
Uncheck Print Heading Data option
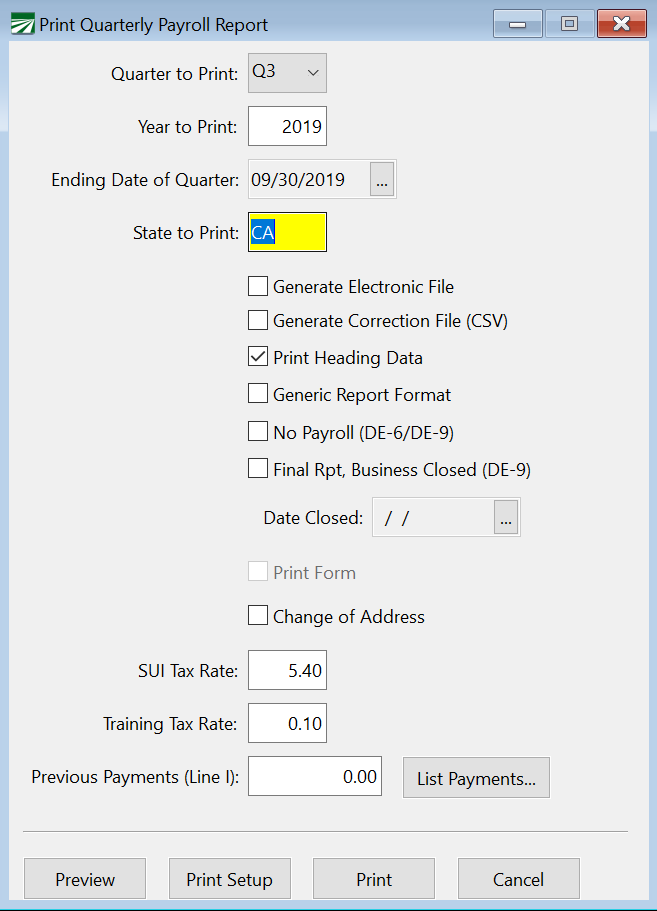click(x=258, y=357)
